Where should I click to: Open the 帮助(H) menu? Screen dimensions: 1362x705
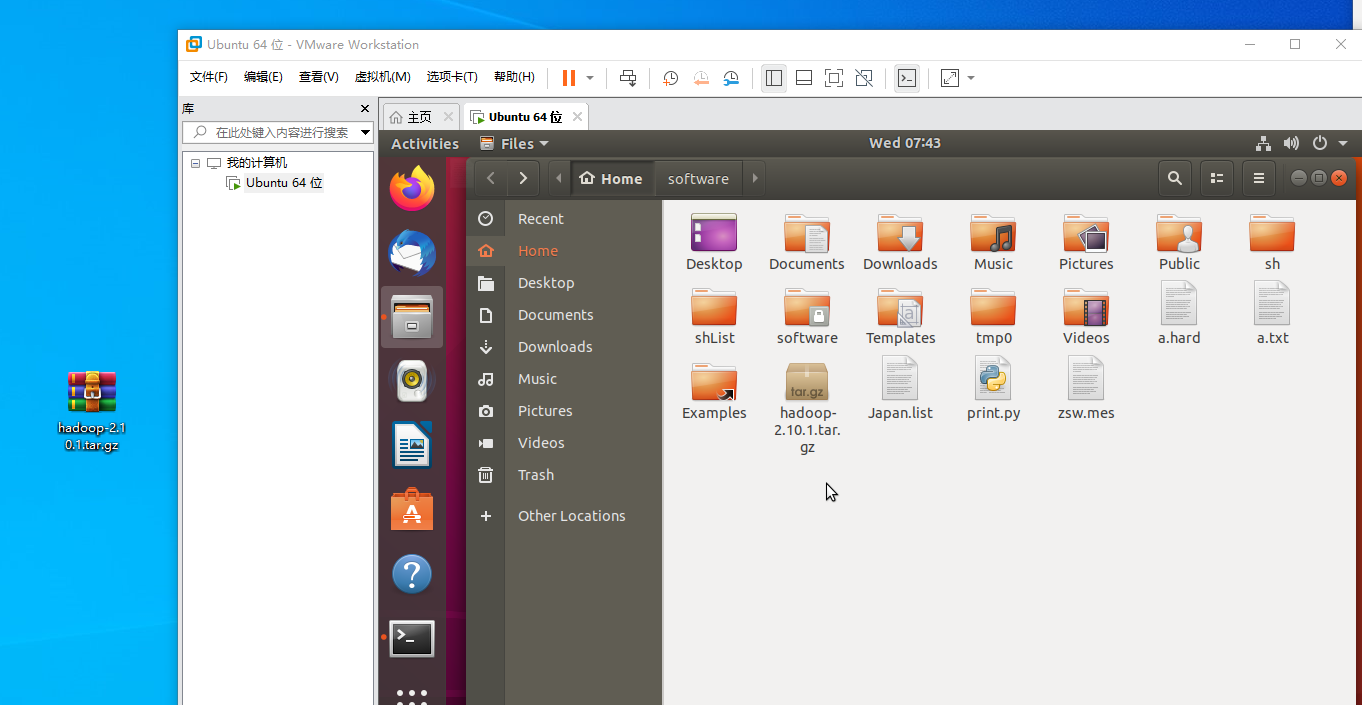[x=514, y=77]
